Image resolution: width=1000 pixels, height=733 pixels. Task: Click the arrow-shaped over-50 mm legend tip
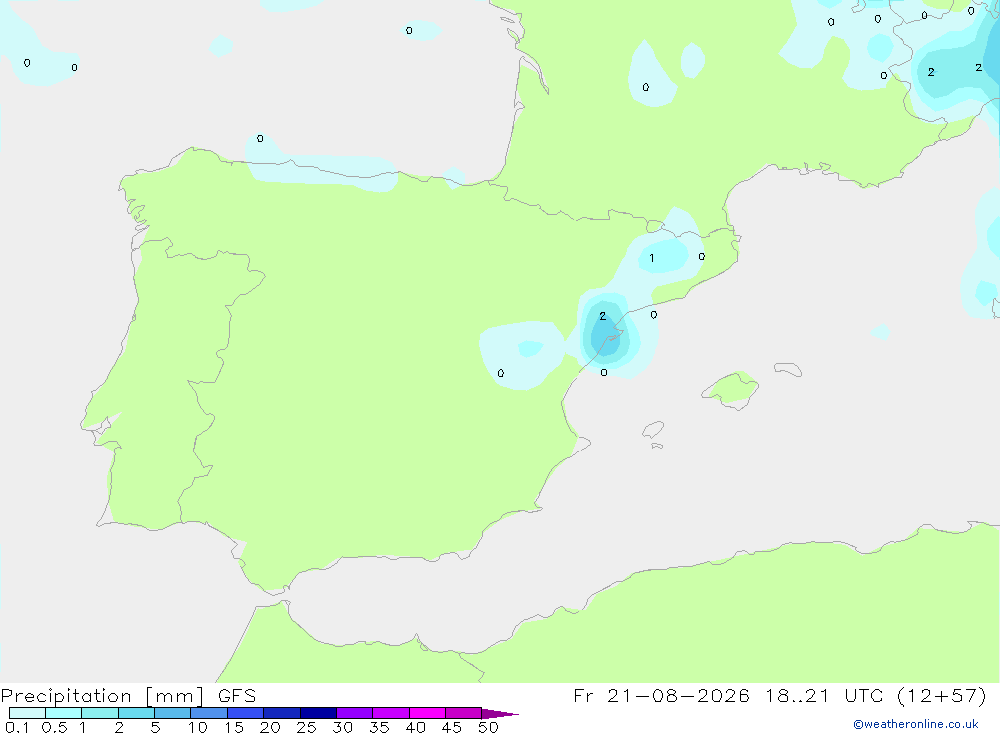[x=499, y=714]
